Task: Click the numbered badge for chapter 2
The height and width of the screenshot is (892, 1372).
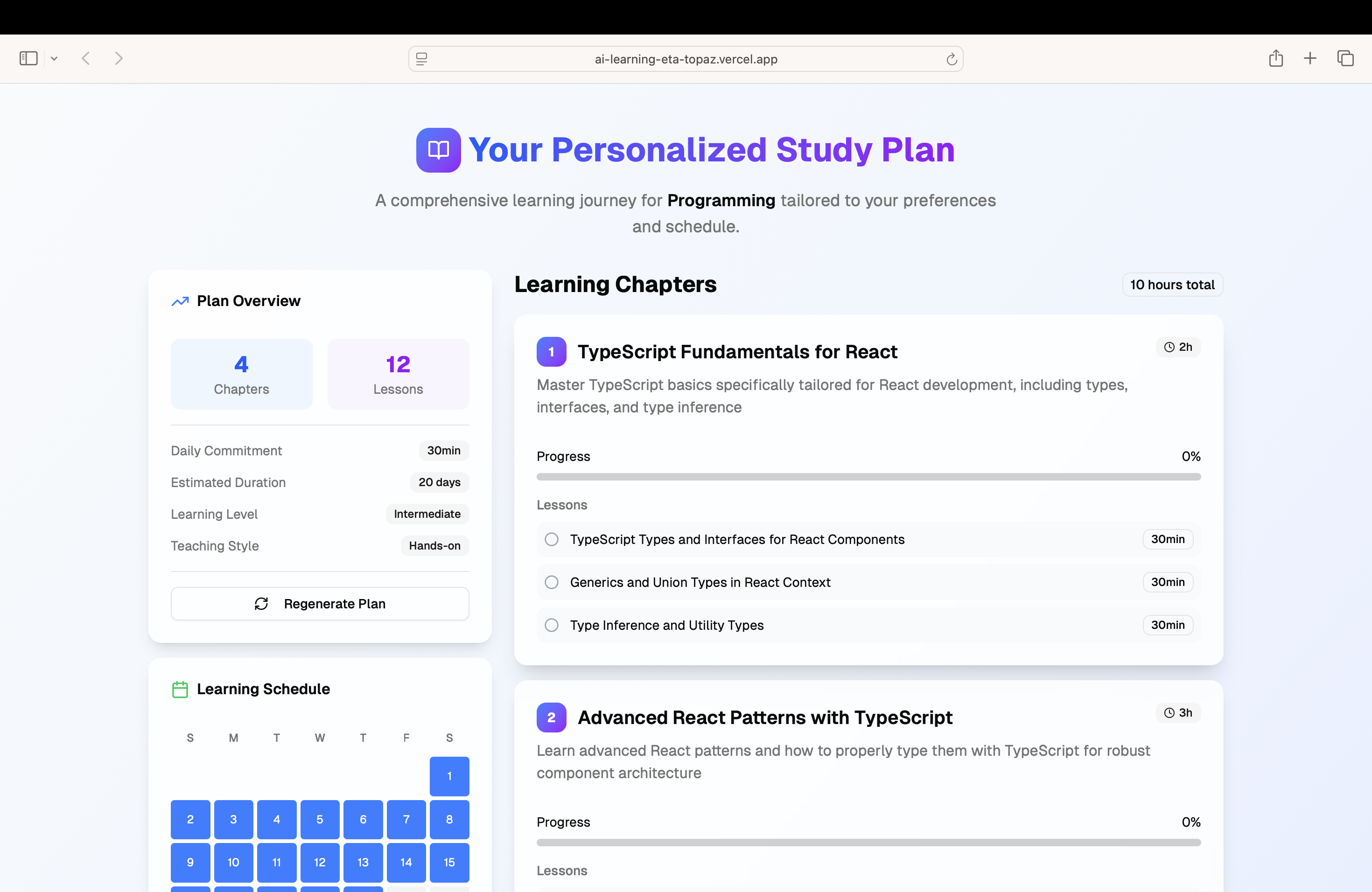Action: pos(551,718)
